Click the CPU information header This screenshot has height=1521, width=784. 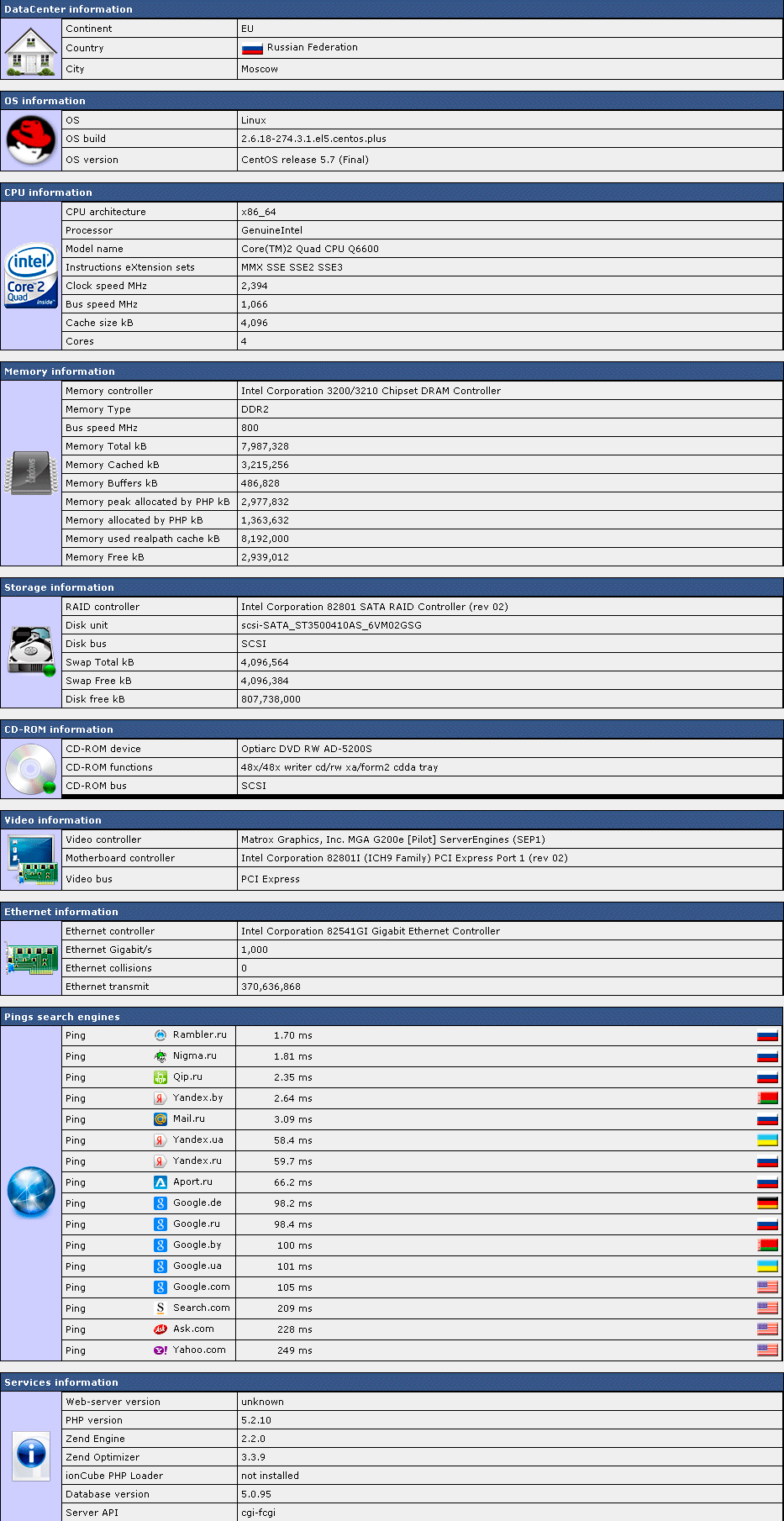pos(392,192)
